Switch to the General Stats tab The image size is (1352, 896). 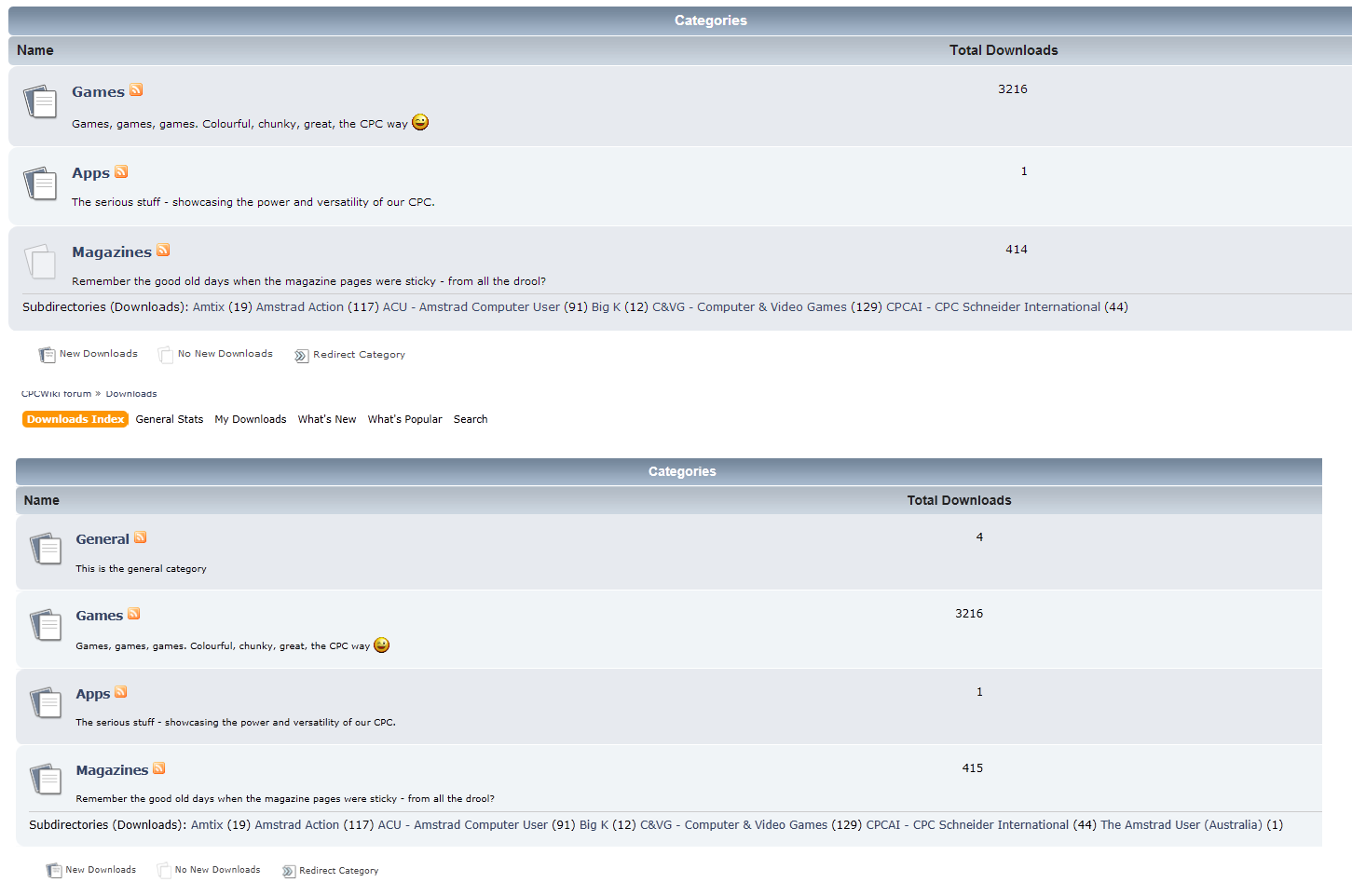coord(170,419)
